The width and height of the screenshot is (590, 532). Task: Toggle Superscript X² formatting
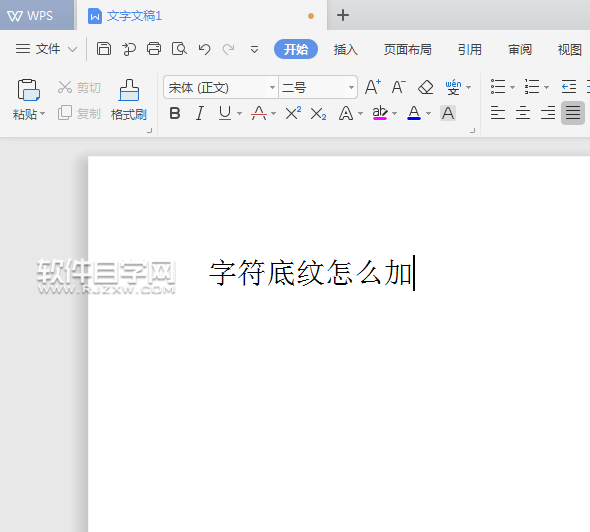(293, 113)
